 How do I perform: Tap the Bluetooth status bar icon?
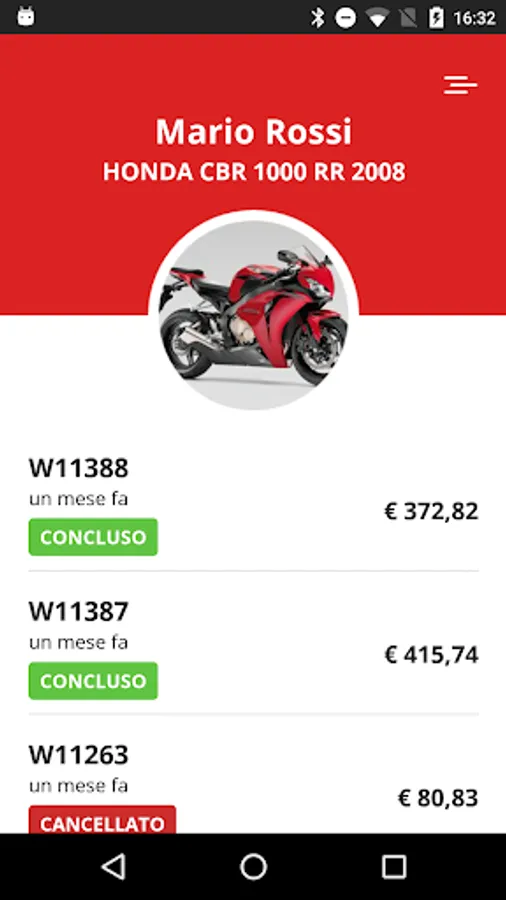coord(317,18)
